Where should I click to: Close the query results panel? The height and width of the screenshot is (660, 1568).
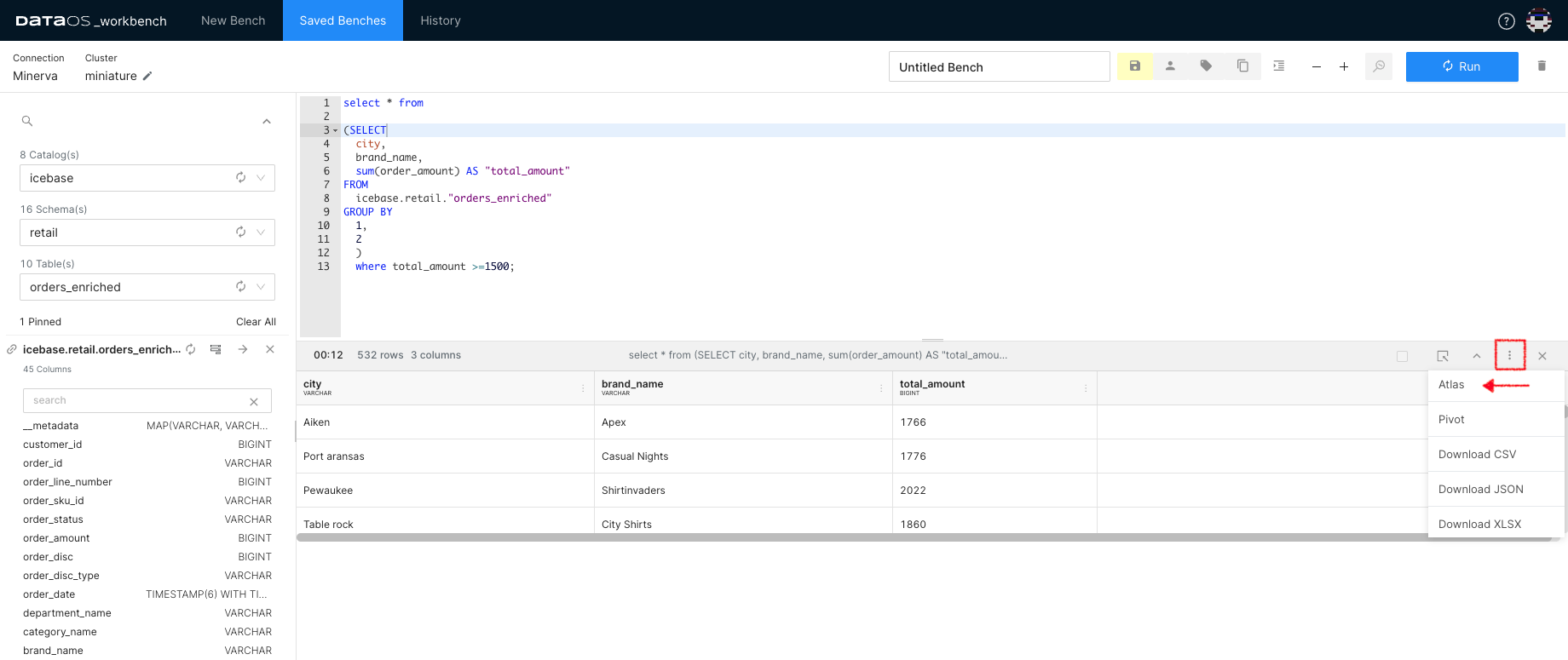1542,356
